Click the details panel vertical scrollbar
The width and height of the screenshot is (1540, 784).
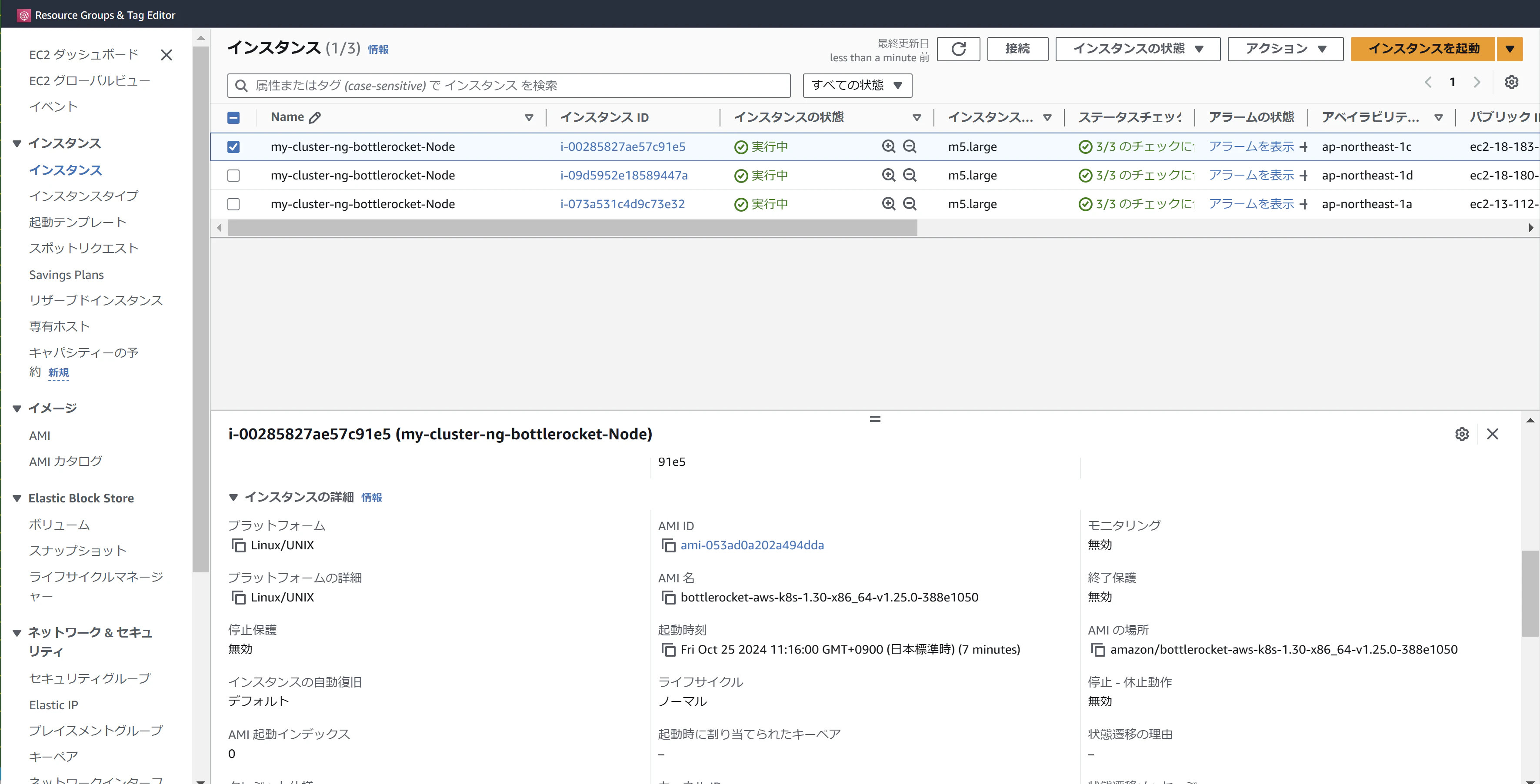pos(1530,593)
